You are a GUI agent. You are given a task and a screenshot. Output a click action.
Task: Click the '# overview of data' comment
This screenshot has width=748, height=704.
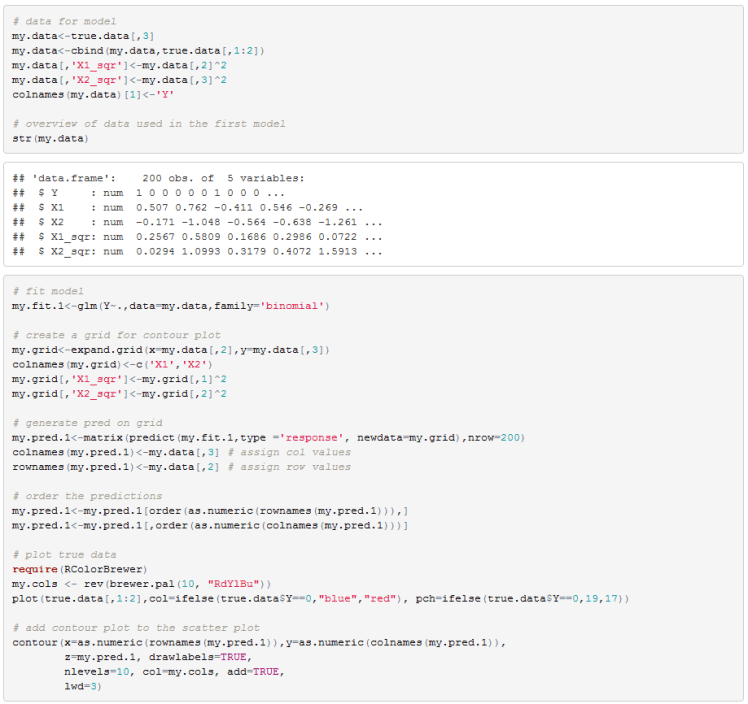coord(148,123)
